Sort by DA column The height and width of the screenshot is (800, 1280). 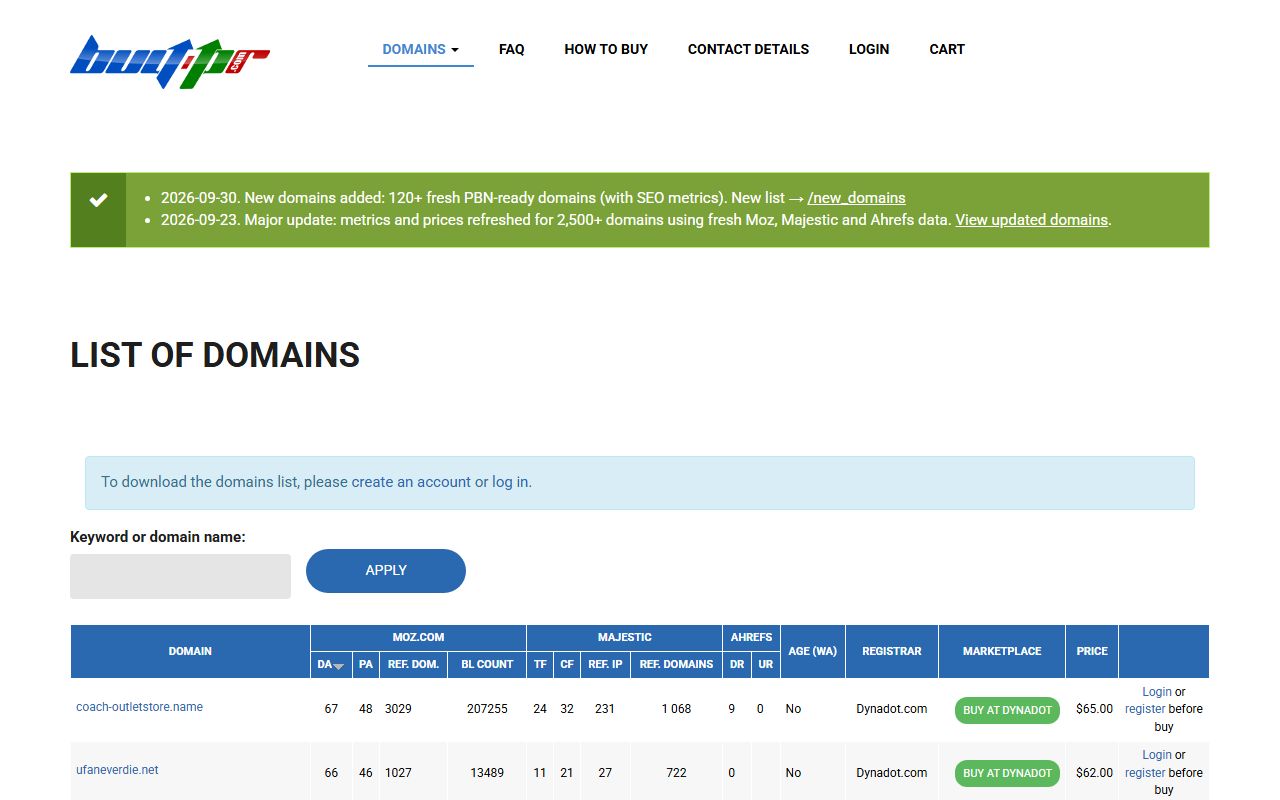coord(330,664)
